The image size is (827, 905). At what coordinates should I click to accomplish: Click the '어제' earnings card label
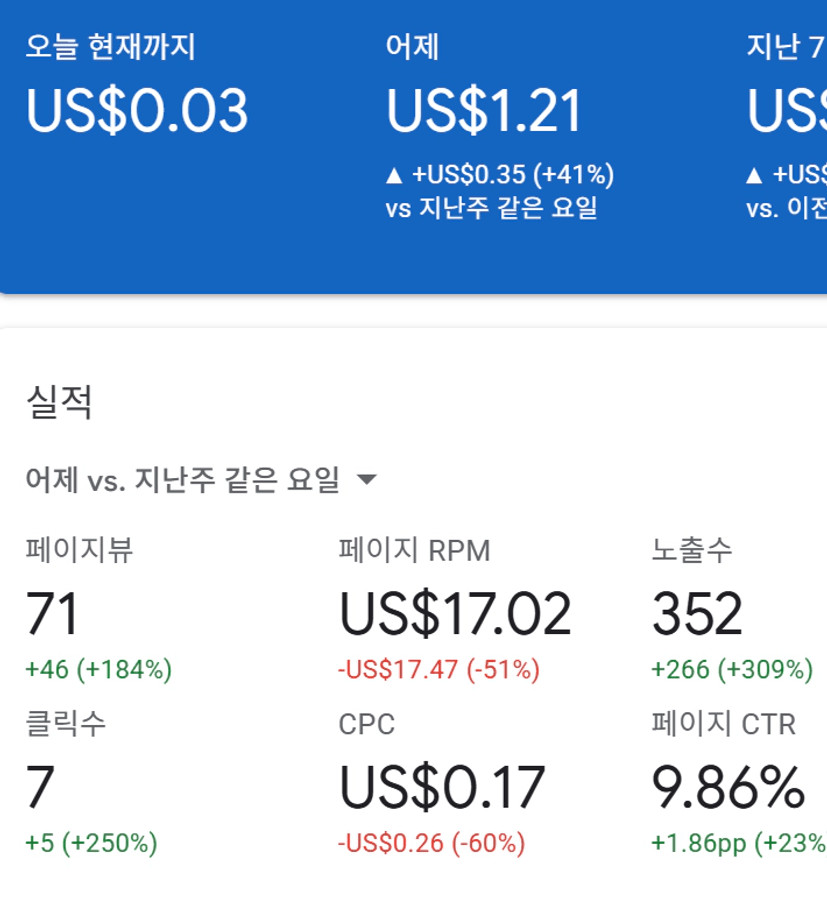click(412, 47)
